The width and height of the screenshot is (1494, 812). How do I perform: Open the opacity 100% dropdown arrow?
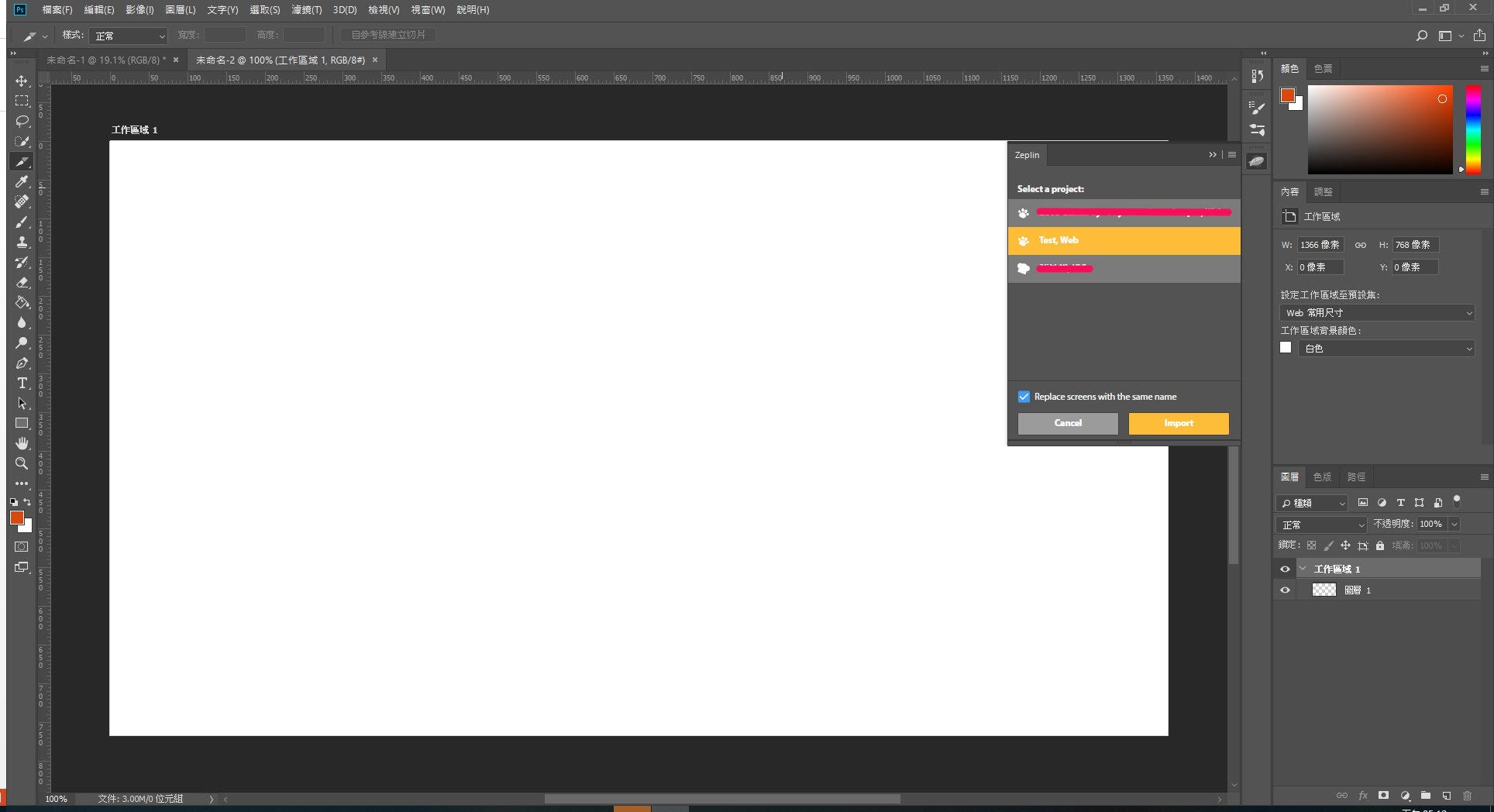pos(1454,525)
